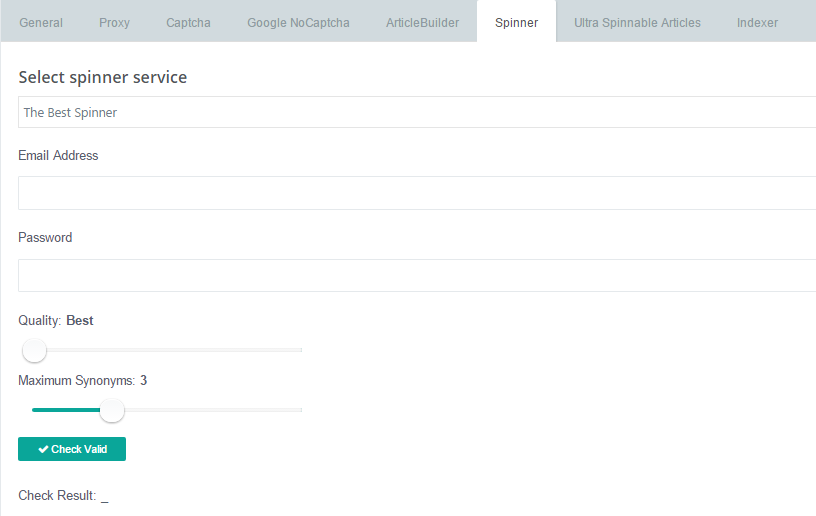Image resolution: width=816 pixels, height=516 pixels.
Task: Focus the Email Address field
Action: (417, 193)
